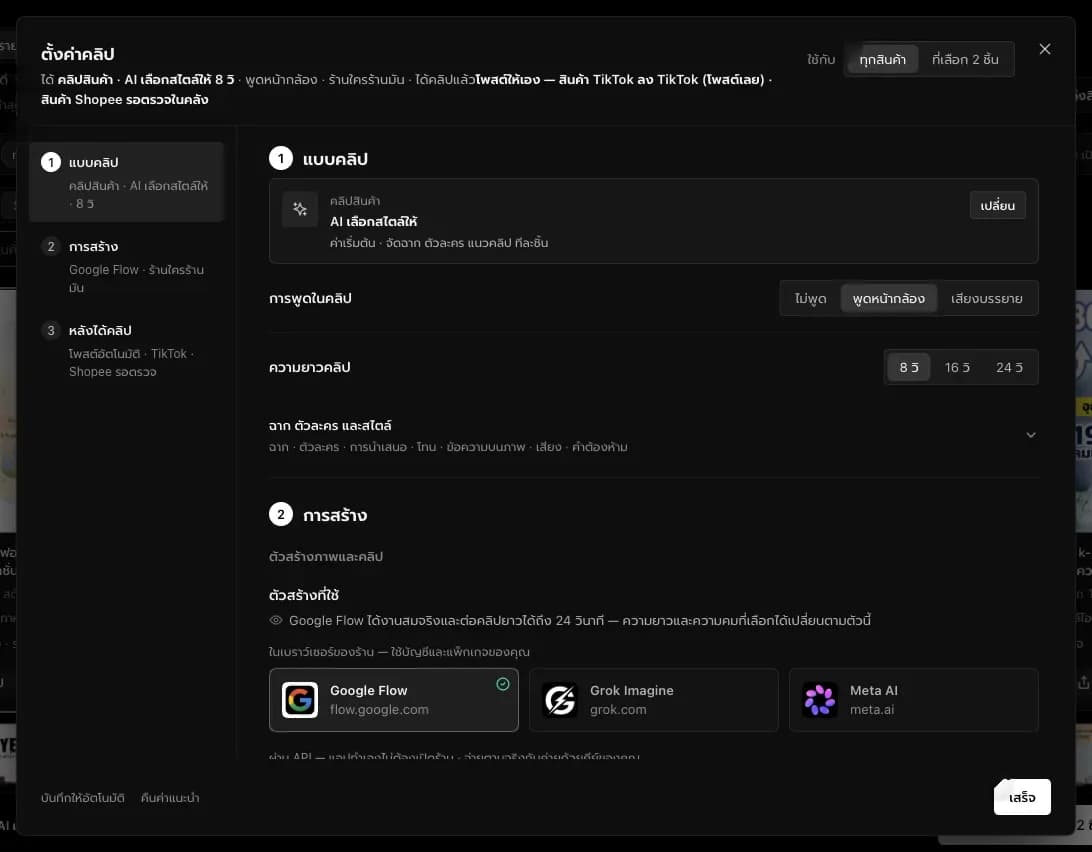Expand the "ฉาก ตัวละคร และสไตล์" chevron
Screen dimensions: 1092x852
tap(1031, 435)
